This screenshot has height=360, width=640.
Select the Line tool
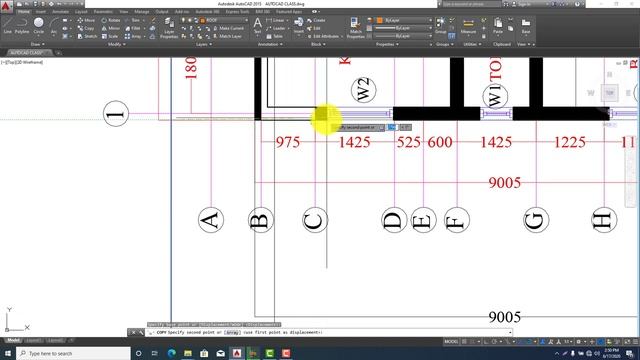click(7, 26)
